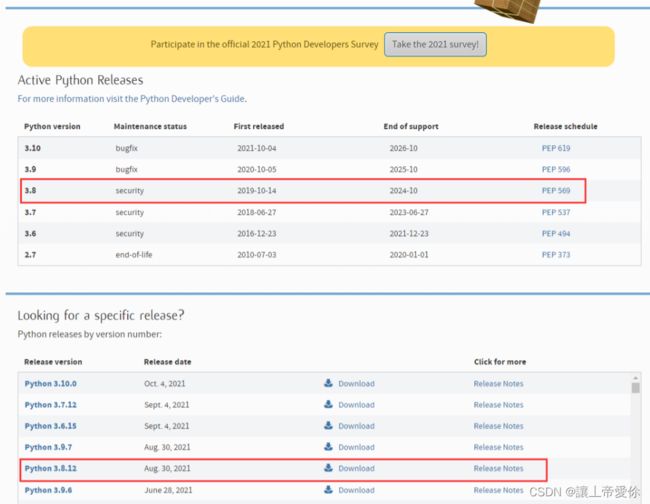Open the Python 3.10.0 release page
The width and height of the screenshot is (650, 504).
click(51, 383)
